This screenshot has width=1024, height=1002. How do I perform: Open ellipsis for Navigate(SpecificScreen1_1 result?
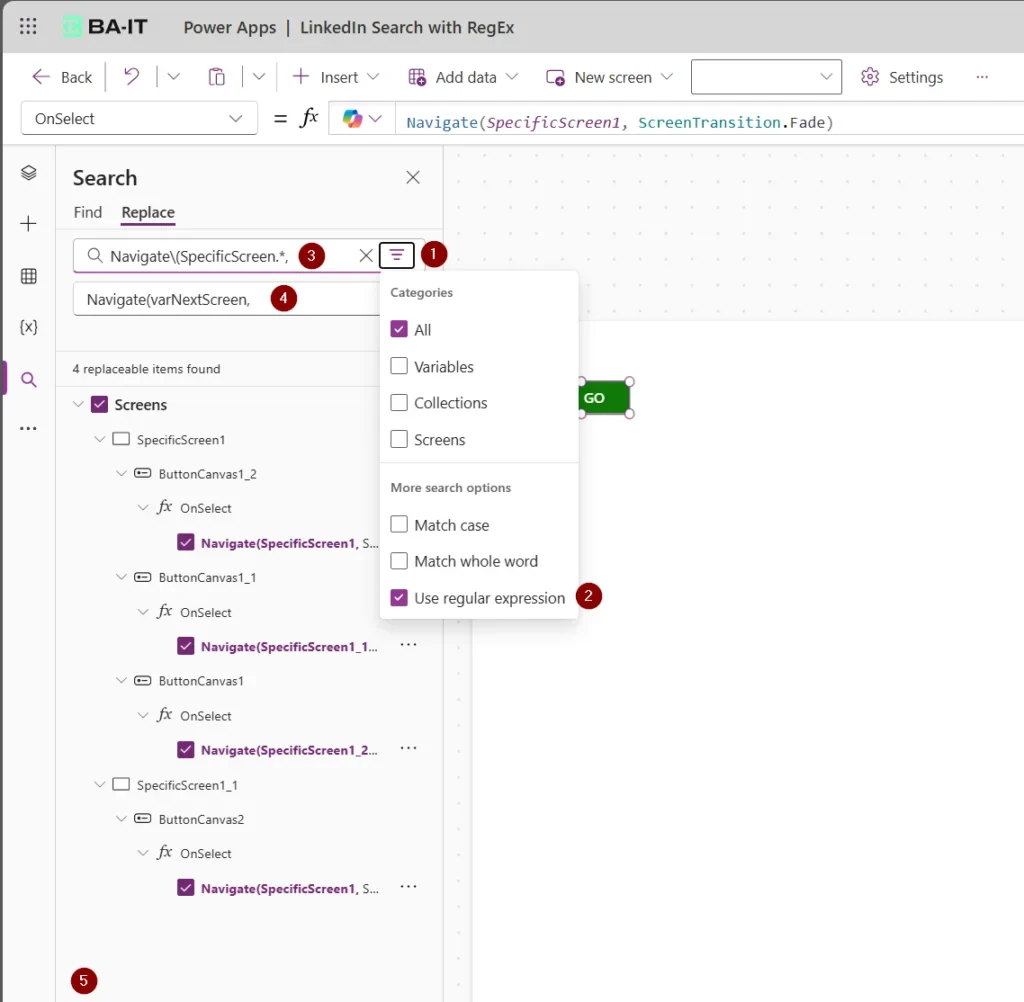pos(408,645)
